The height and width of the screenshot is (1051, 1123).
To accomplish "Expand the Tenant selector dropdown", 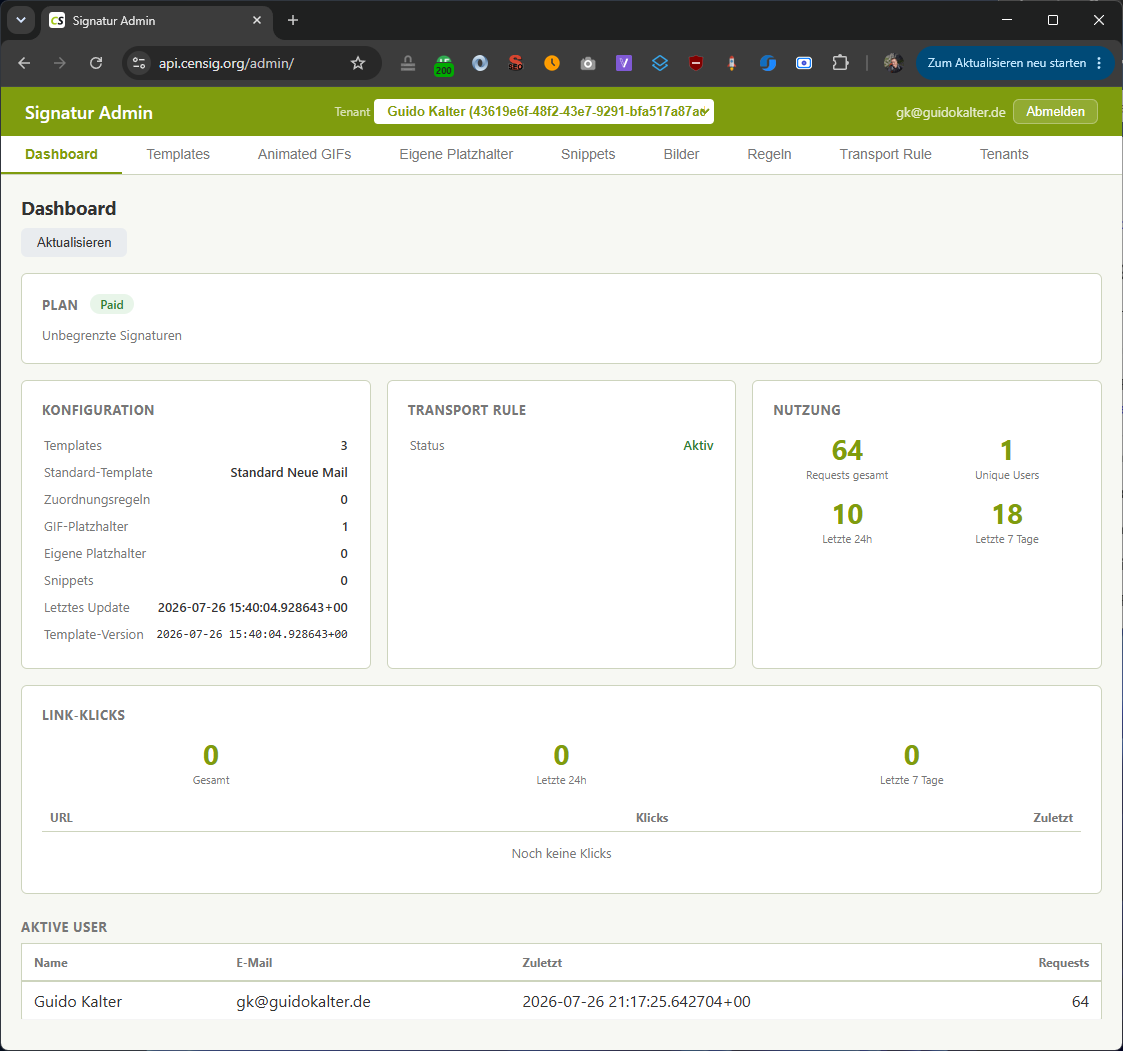I will pos(544,112).
